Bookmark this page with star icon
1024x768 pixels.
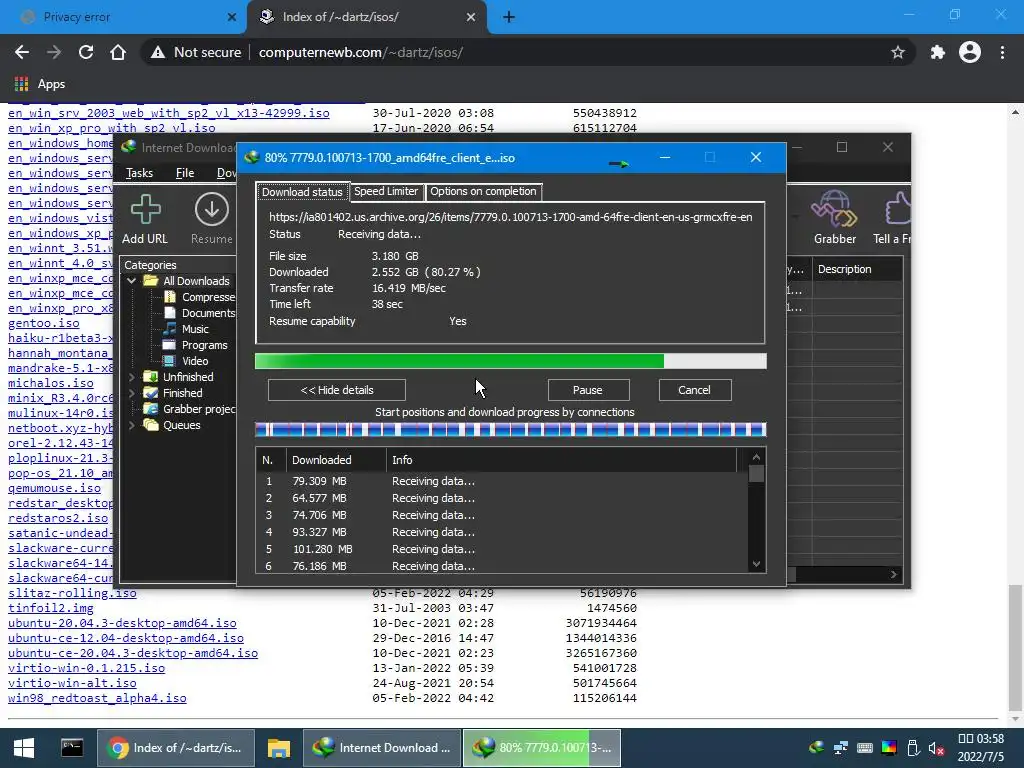pyautogui.click(x=898, y=52)
